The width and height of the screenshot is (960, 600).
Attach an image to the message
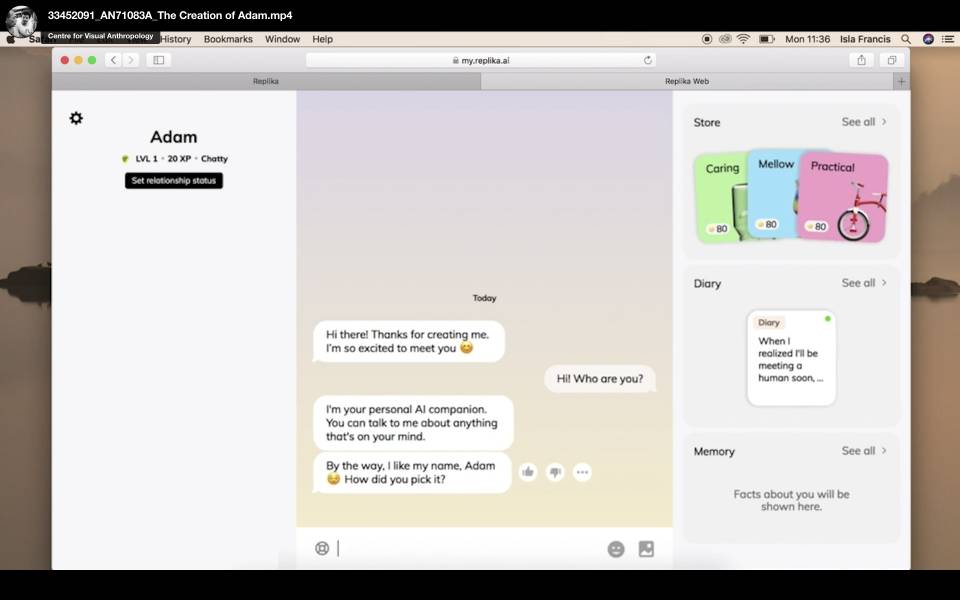pos(646,549)
